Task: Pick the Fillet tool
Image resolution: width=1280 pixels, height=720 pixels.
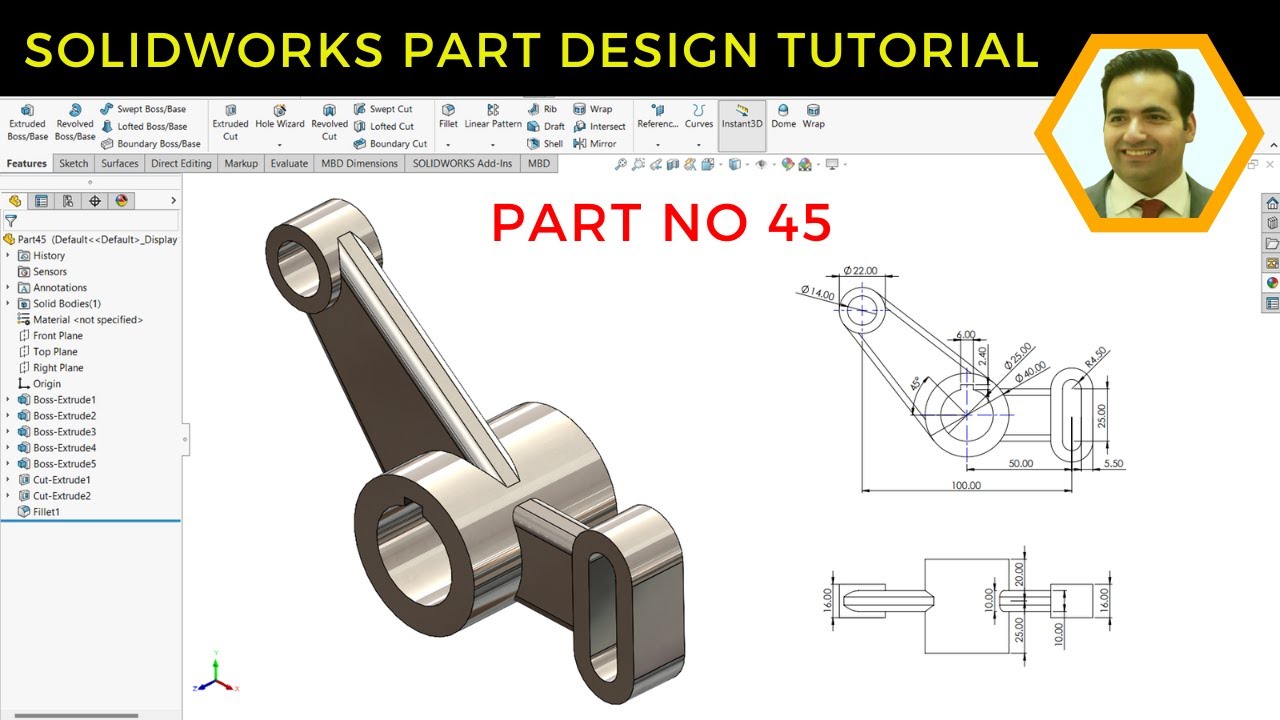Action: click(x=448, y=117)
